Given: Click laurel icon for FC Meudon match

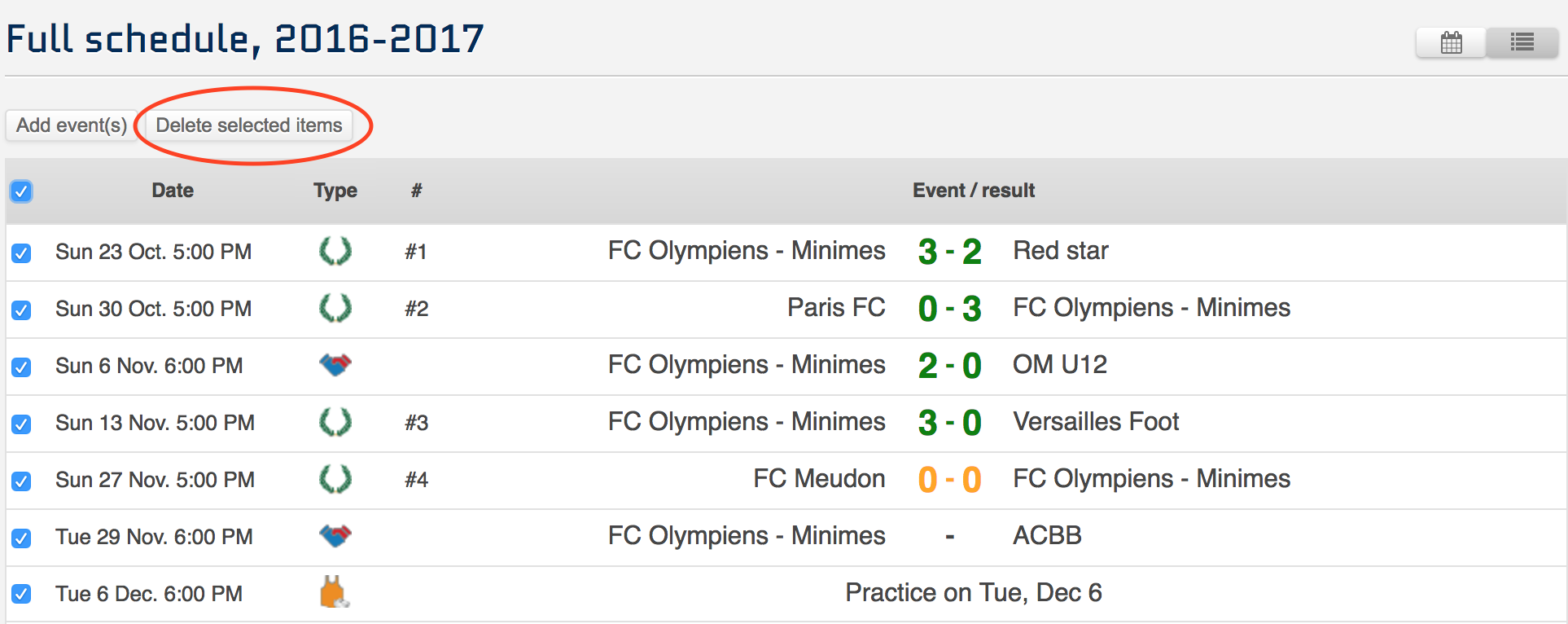Looking at the screenshot, I should (x=335, y=479).
